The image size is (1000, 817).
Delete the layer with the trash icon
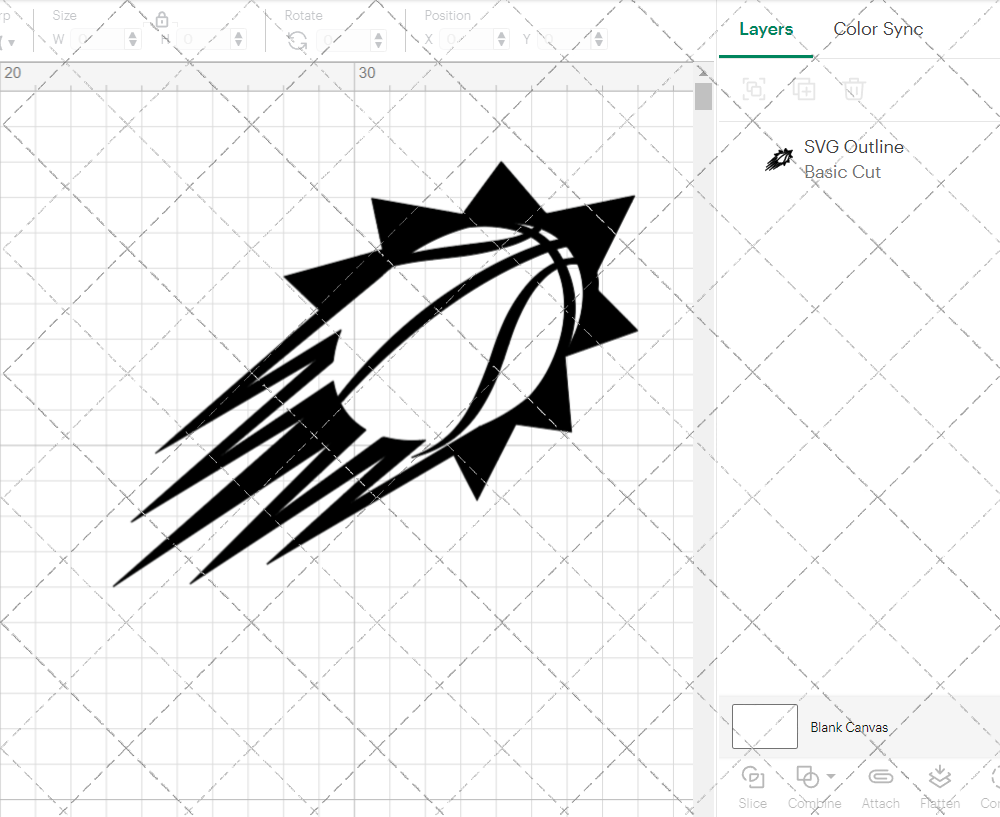click(x=853, y=89)
